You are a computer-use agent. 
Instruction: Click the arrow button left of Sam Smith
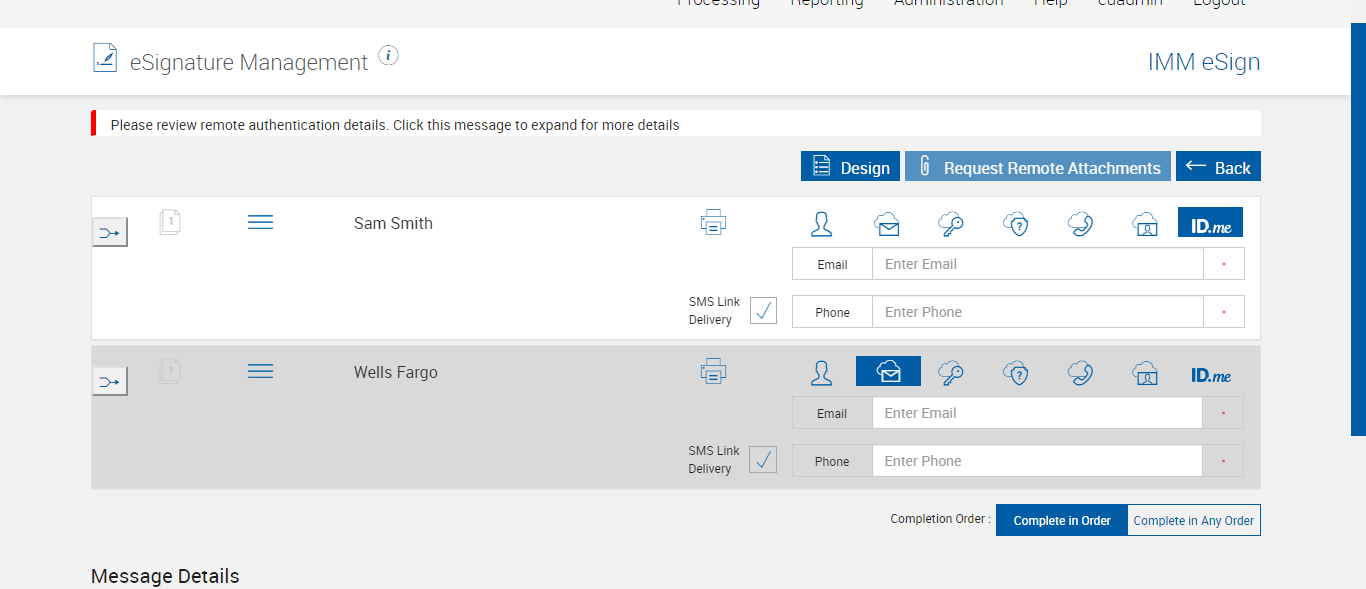point(110,233)
